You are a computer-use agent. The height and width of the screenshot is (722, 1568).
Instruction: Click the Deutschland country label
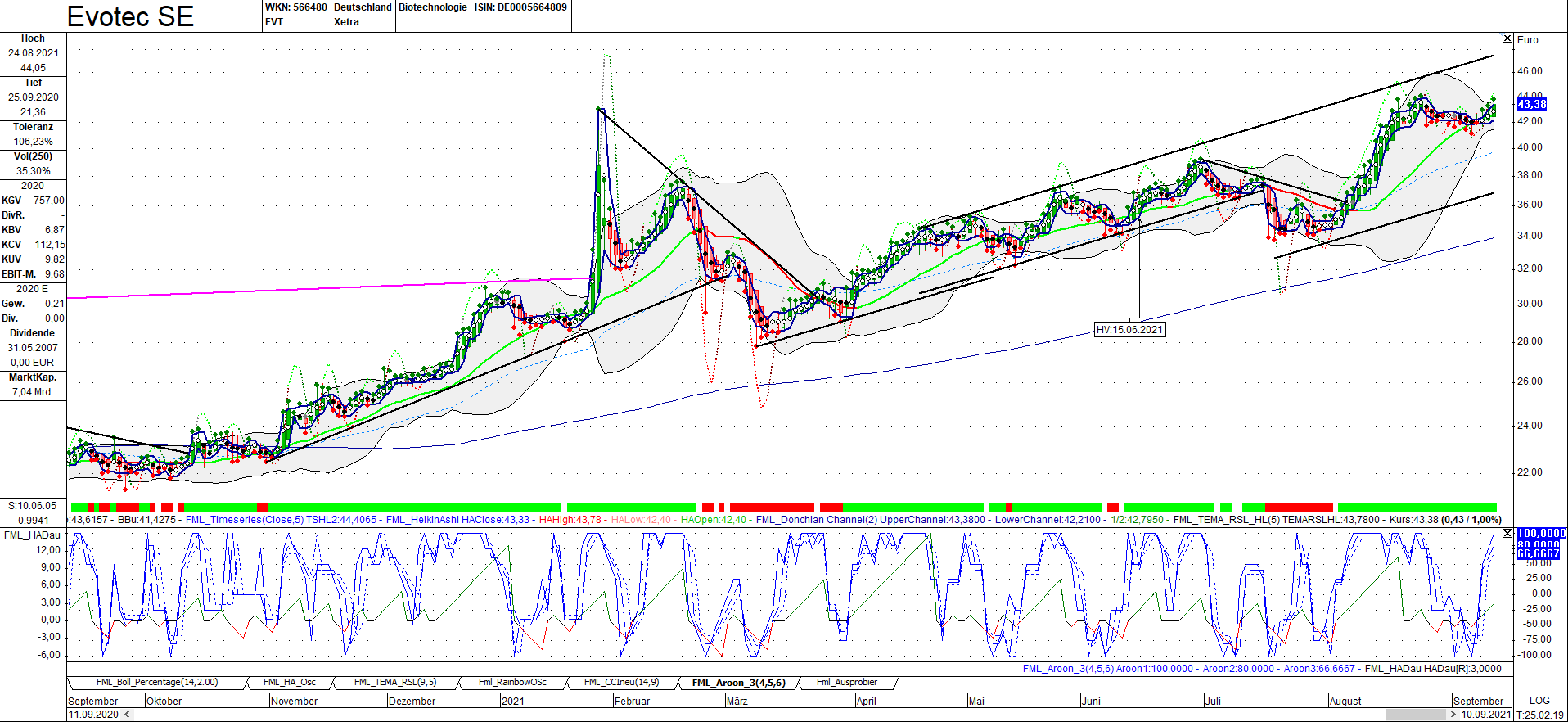point(363,7)
